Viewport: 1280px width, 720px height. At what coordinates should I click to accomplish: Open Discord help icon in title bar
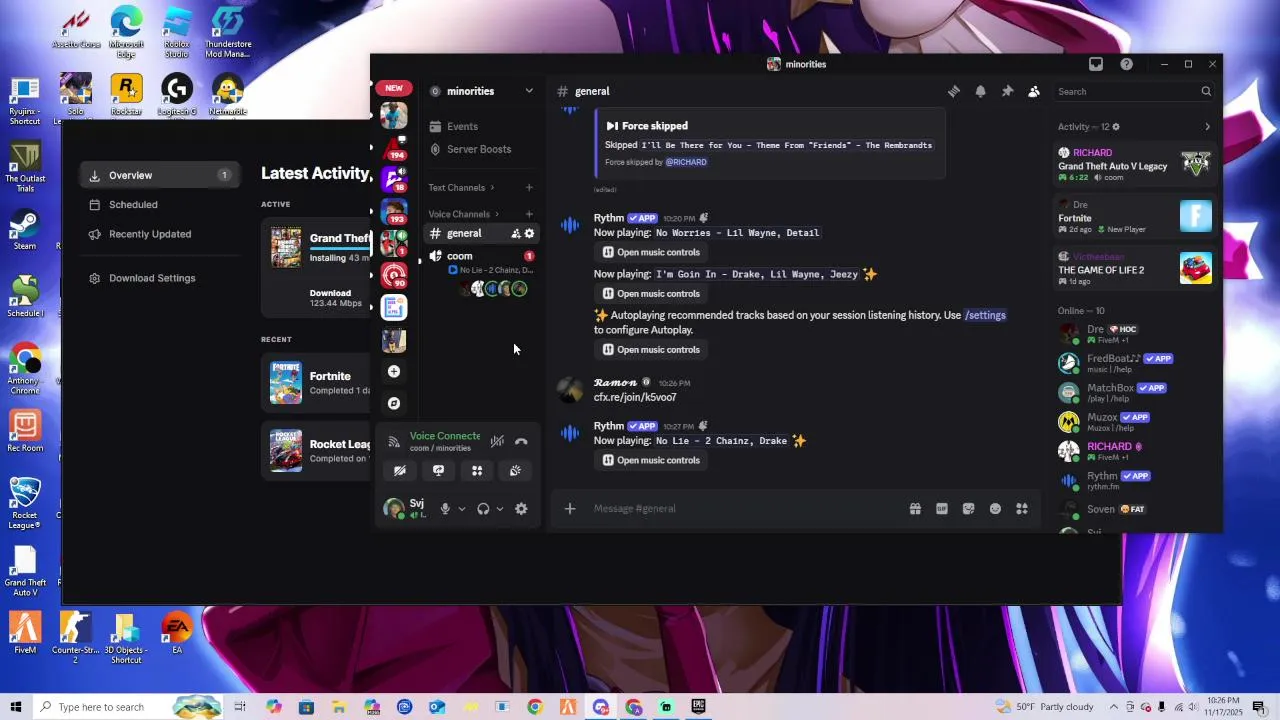pos(1127,64)
